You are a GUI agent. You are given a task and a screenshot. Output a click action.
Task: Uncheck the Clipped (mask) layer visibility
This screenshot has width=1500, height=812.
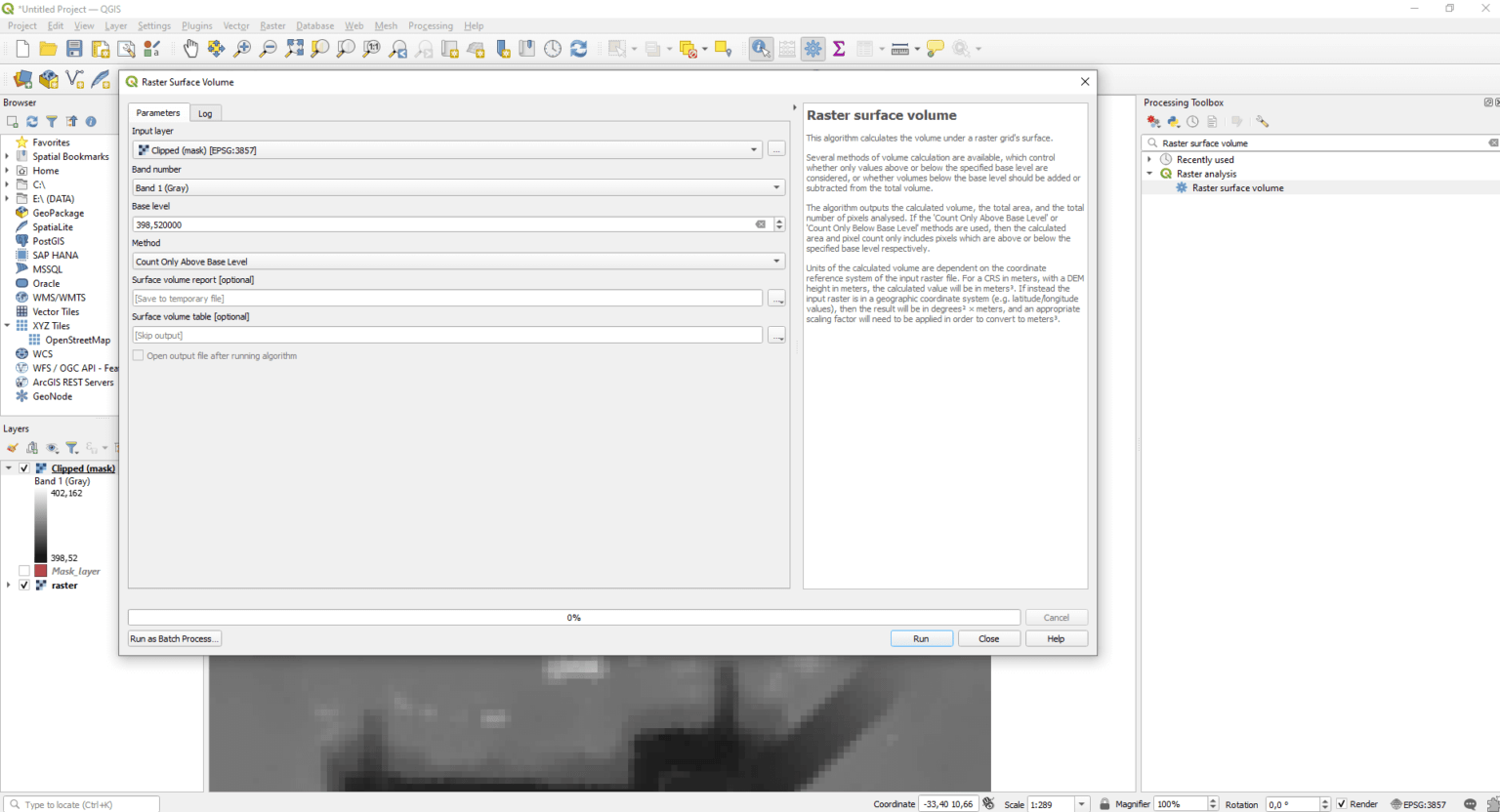[24, 468]
